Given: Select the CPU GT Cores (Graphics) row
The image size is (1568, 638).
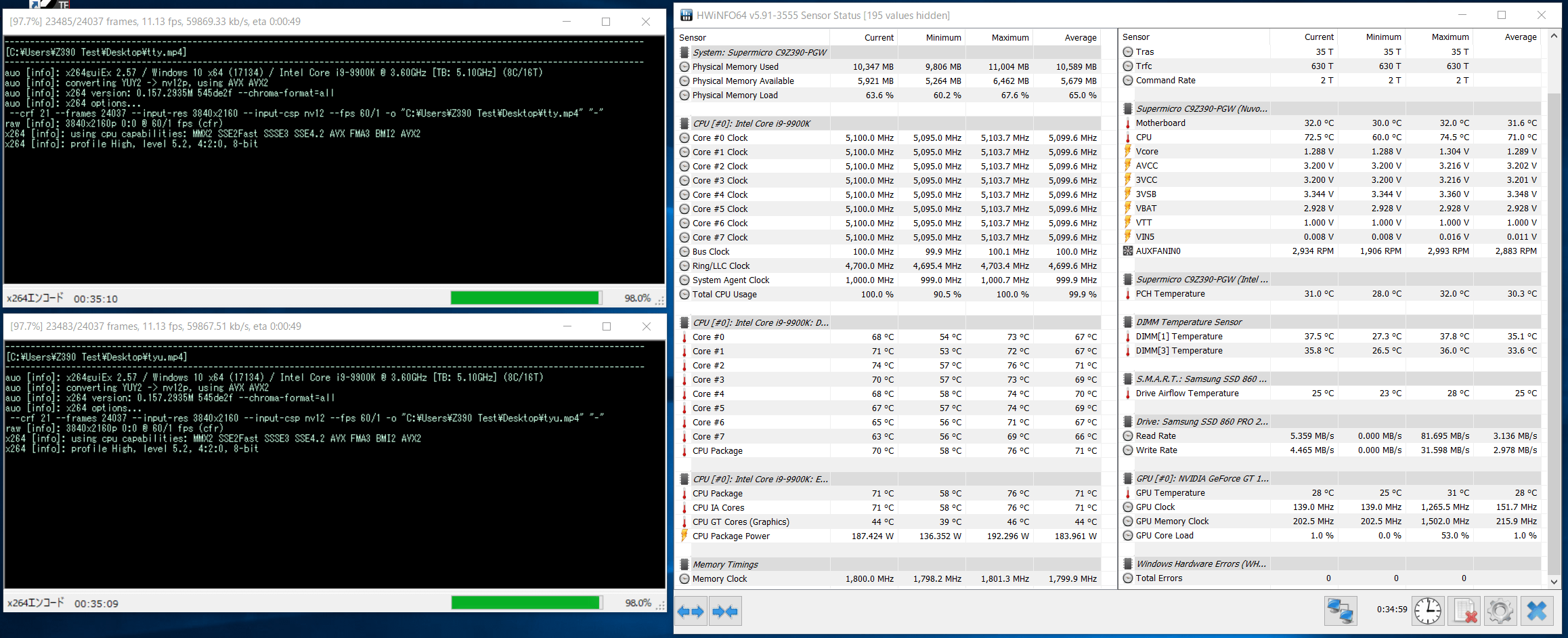Looking at the screenshot, I should pos(889,522).
